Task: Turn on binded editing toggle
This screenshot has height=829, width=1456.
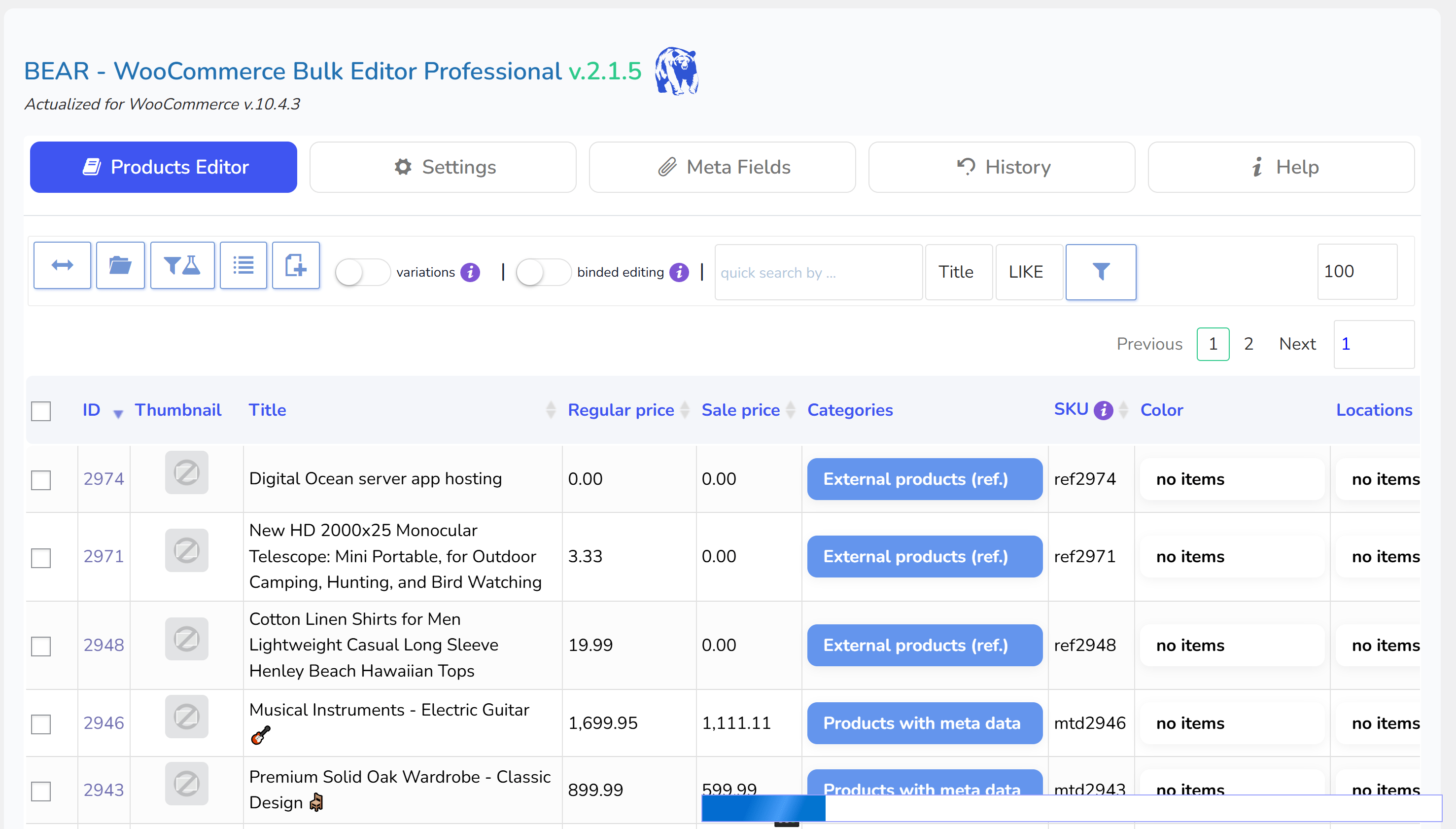Action: pos(543,273)
